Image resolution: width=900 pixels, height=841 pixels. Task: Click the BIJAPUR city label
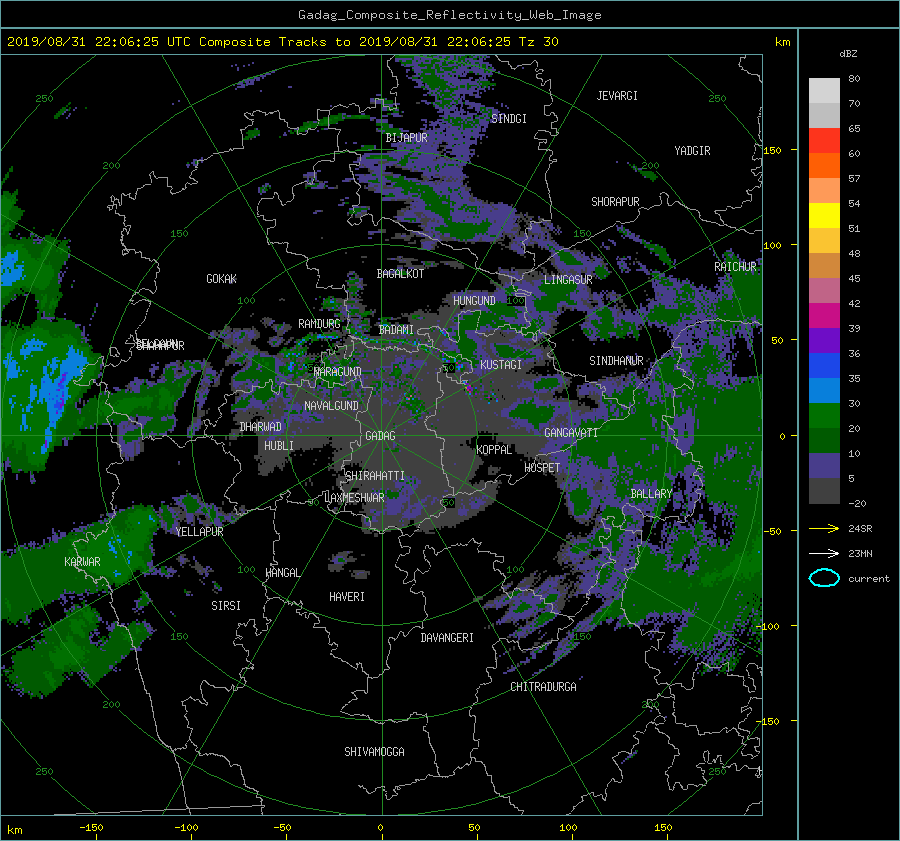pyautogui.click(x=406, y=138)
